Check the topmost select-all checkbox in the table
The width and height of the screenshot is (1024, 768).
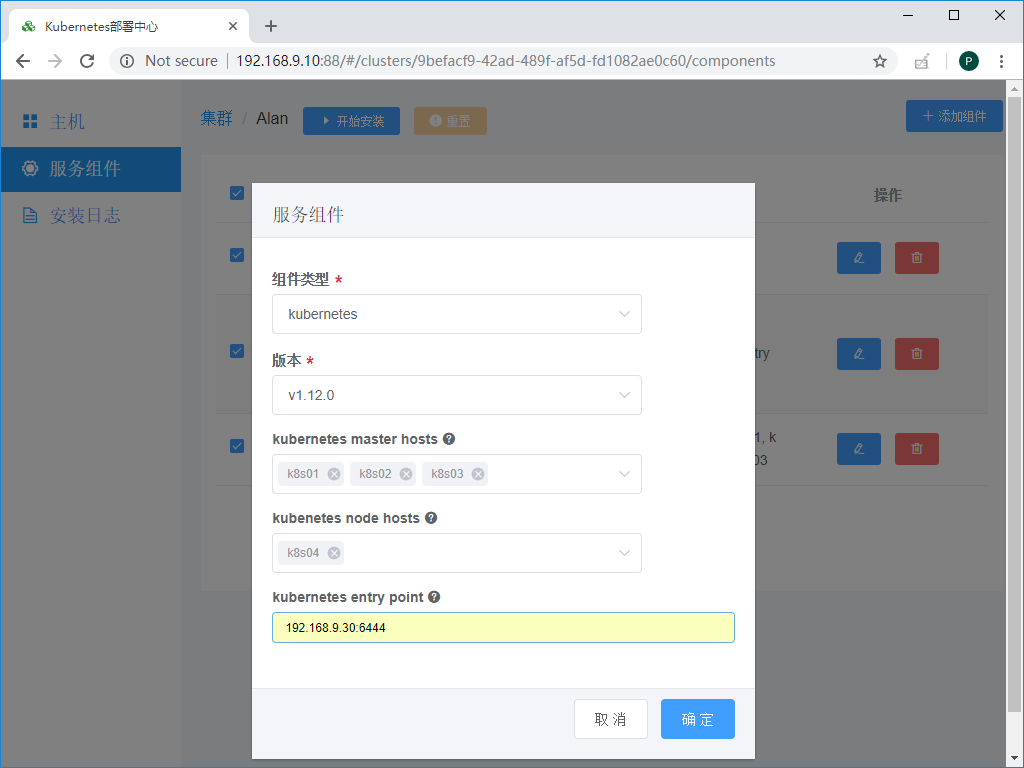[x=237, y=193]
